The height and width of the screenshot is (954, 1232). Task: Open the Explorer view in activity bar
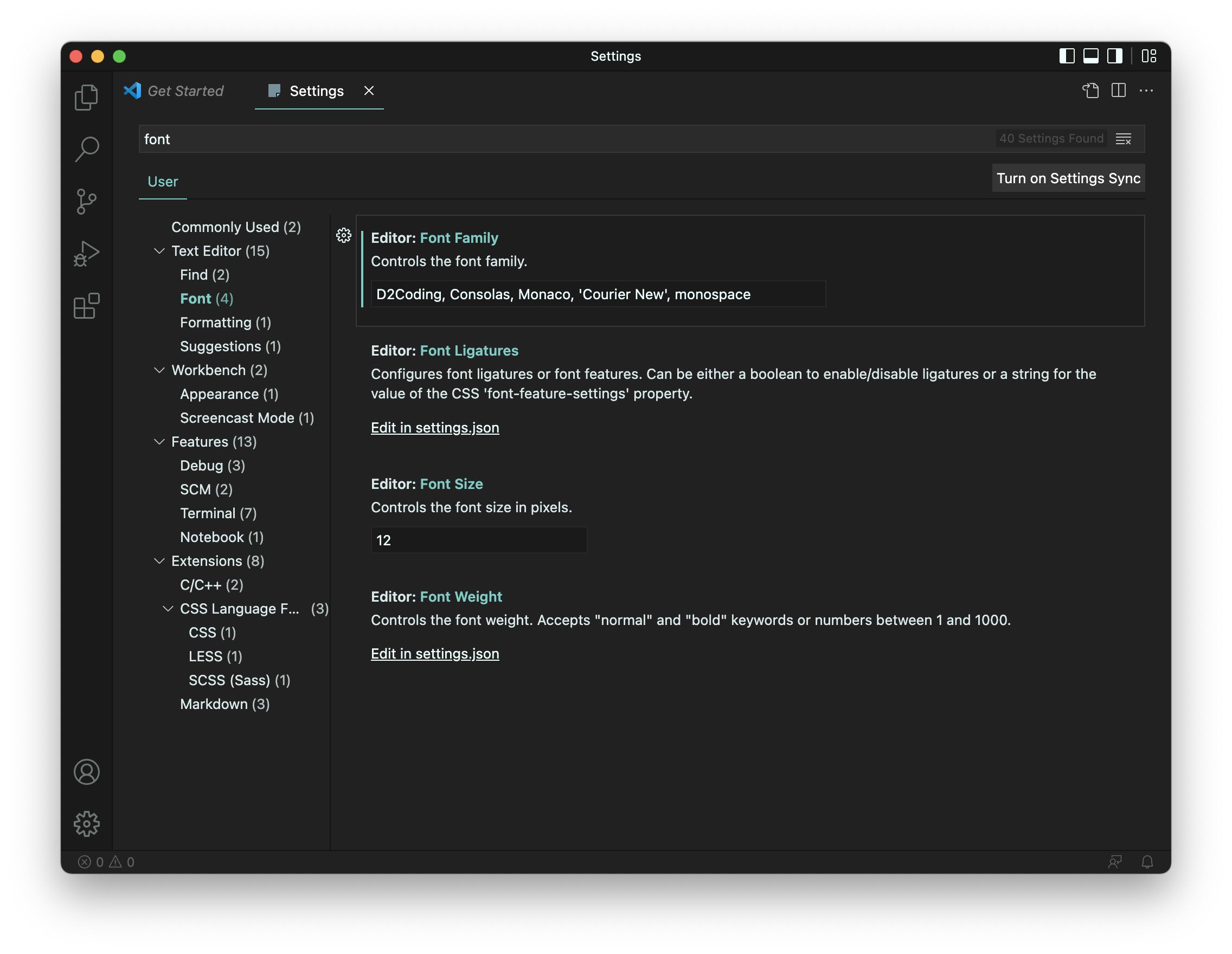click(x=86, y=98)
